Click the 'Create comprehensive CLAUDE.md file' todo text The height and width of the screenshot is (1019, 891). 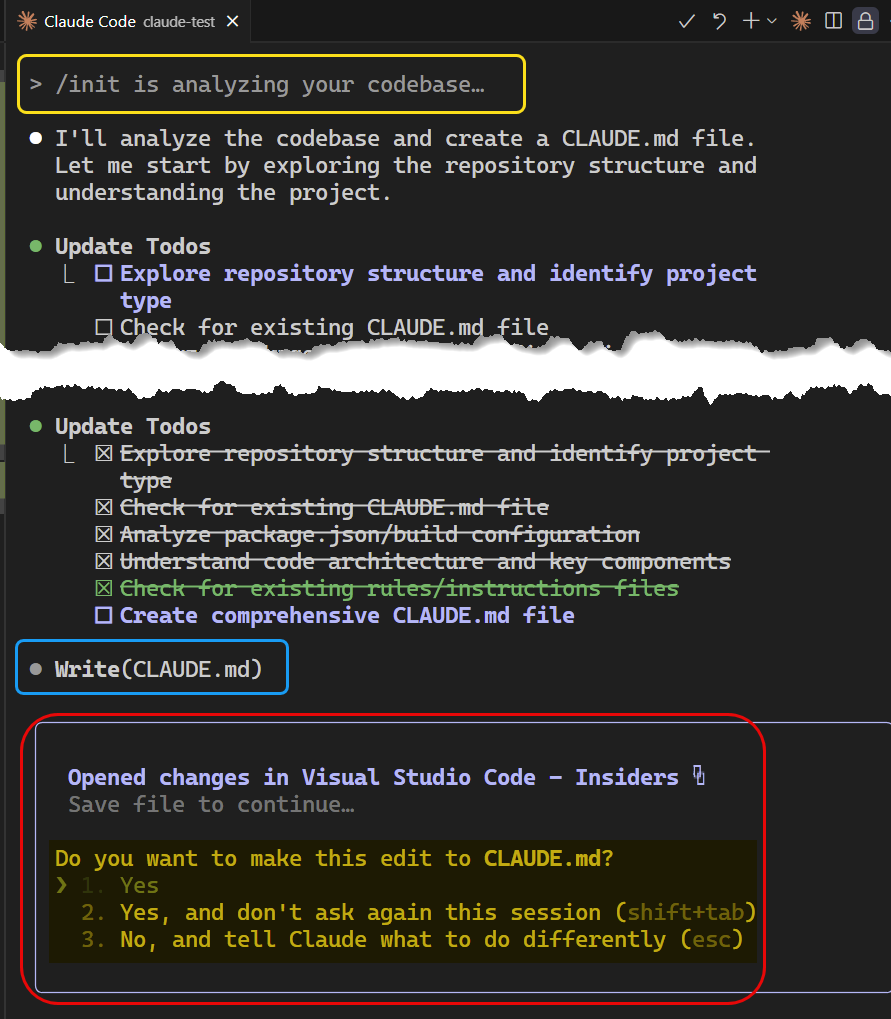coord(347,615)
